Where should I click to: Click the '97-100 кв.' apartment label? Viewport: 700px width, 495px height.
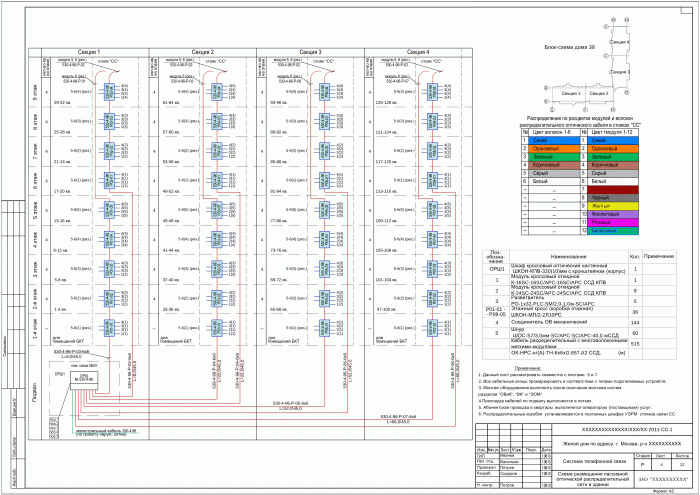[386, 309]
